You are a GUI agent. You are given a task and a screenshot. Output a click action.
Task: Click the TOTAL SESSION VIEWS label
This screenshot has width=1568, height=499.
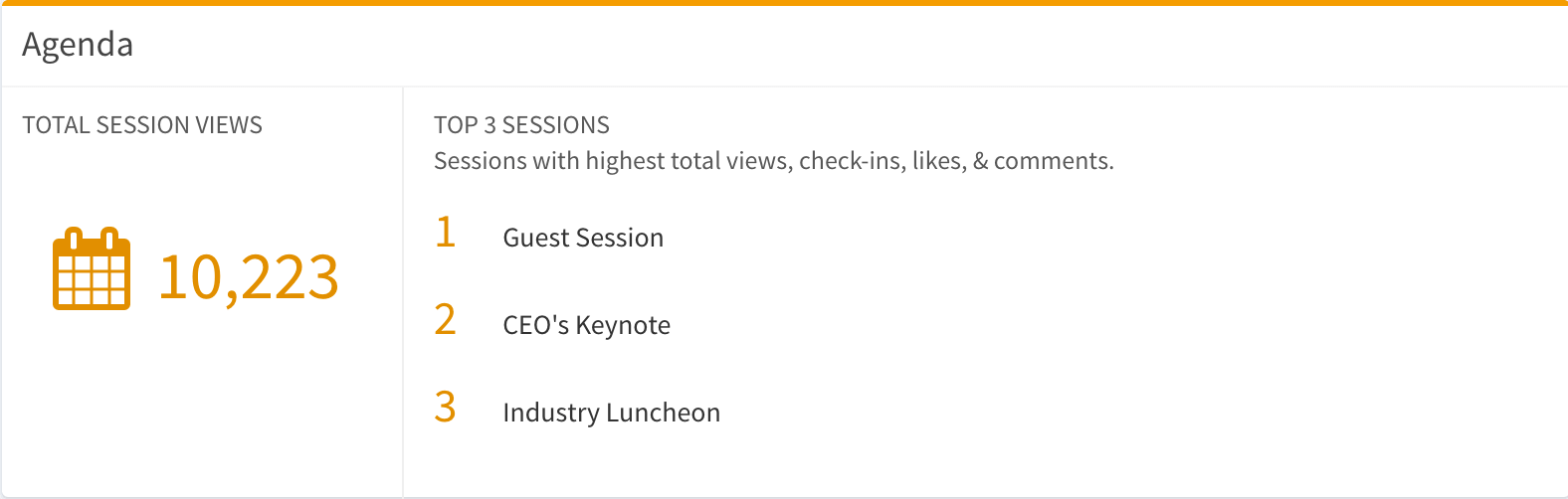[x=142, y=125]
